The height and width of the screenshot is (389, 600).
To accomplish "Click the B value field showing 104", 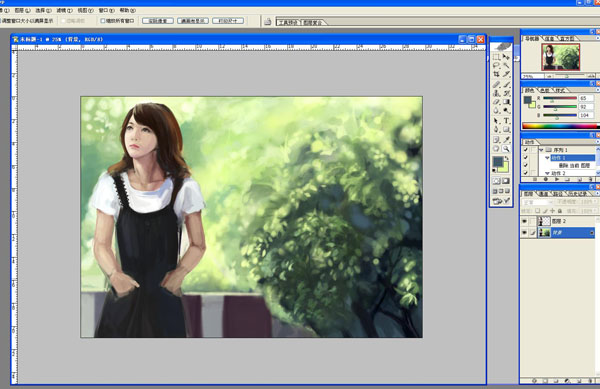I will 586,115.
